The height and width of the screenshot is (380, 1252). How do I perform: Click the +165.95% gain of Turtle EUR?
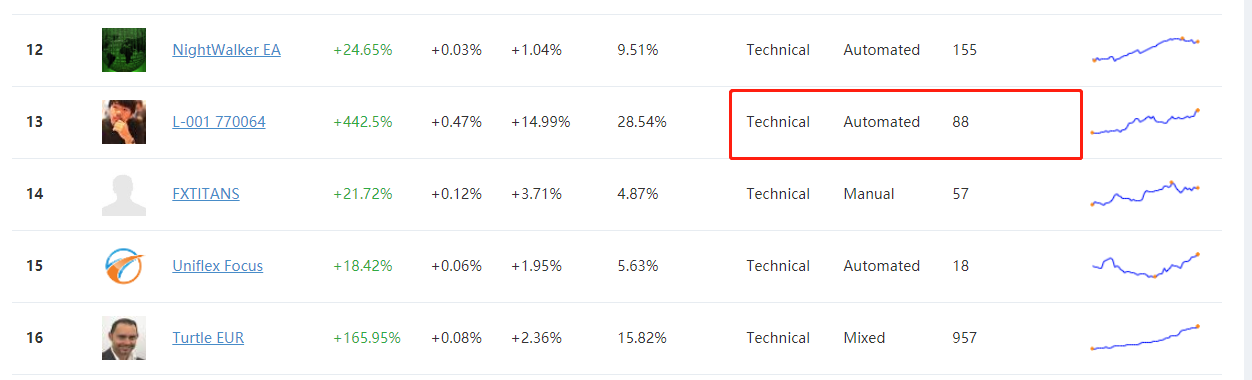[x=367, y=338]
